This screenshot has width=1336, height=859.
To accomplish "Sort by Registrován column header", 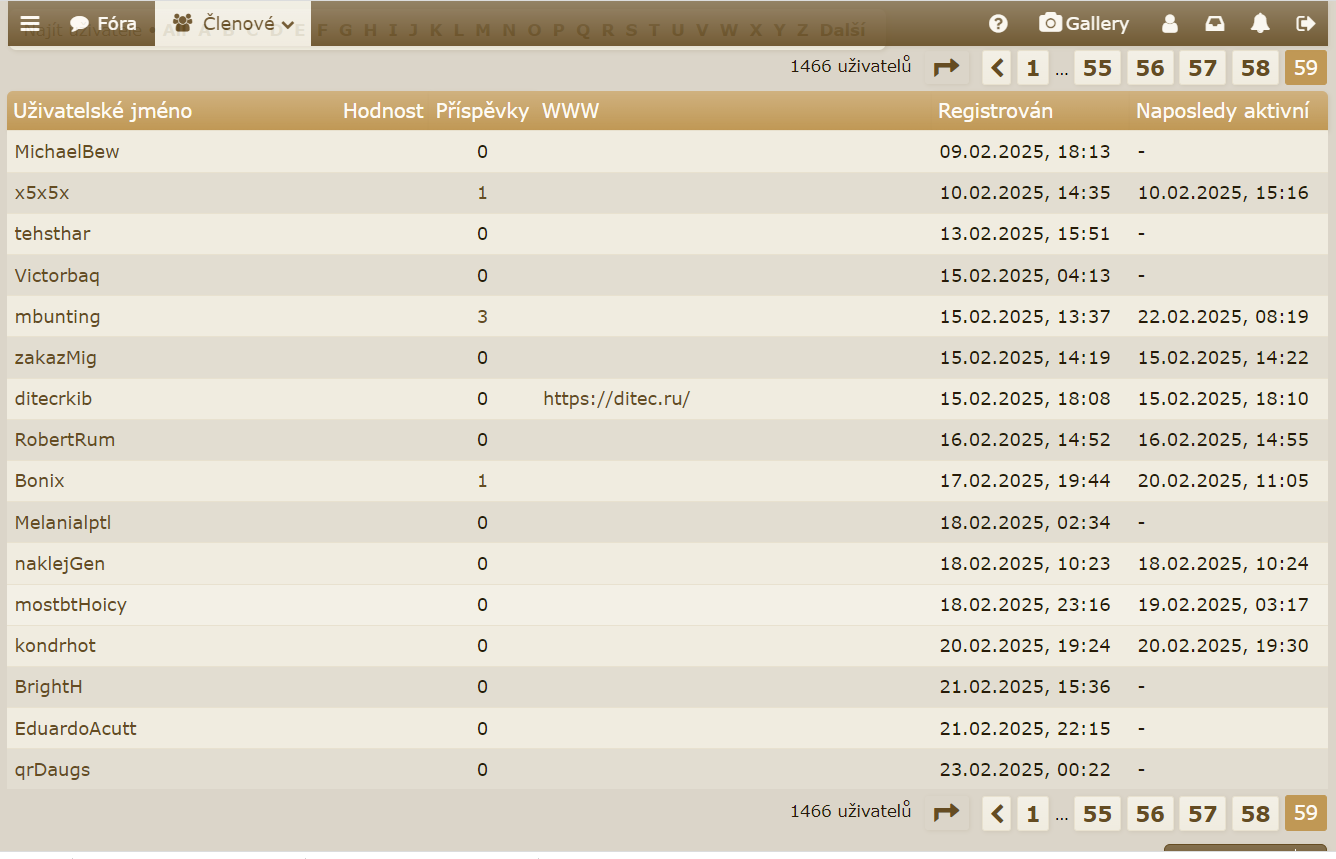I will click(x=995, y=111).
